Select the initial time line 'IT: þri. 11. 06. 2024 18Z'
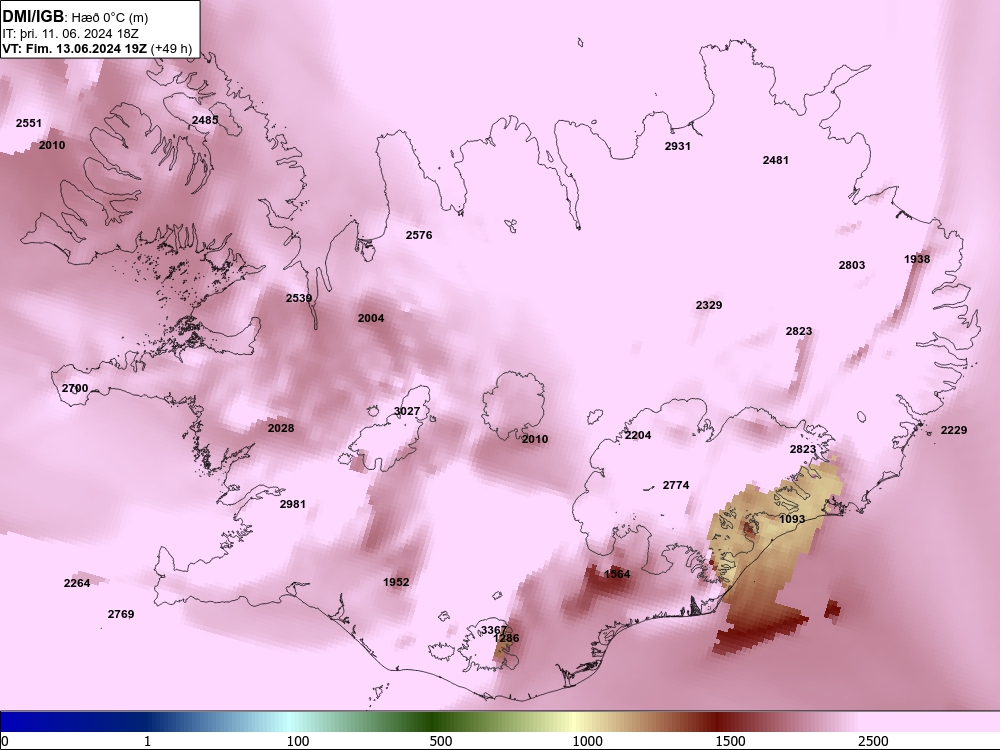Screen dimensions: 1000x750 point(70,34)
